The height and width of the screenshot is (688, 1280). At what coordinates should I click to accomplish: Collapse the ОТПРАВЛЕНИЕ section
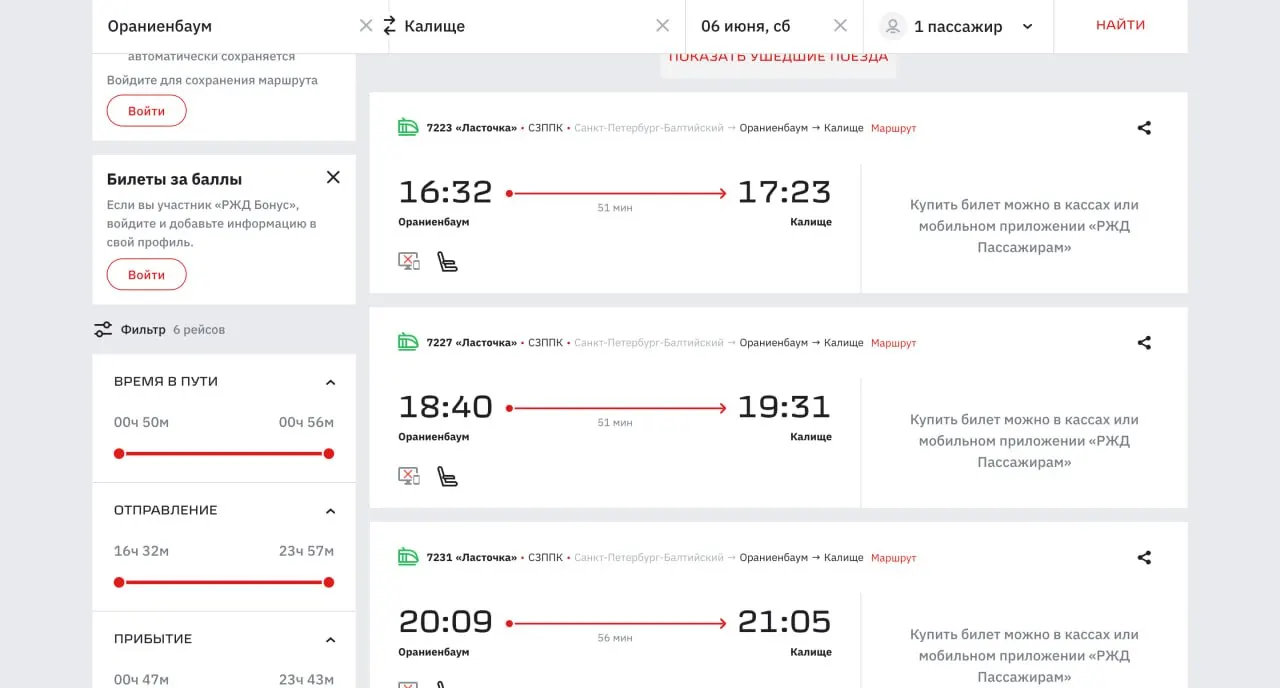point(331,511)
